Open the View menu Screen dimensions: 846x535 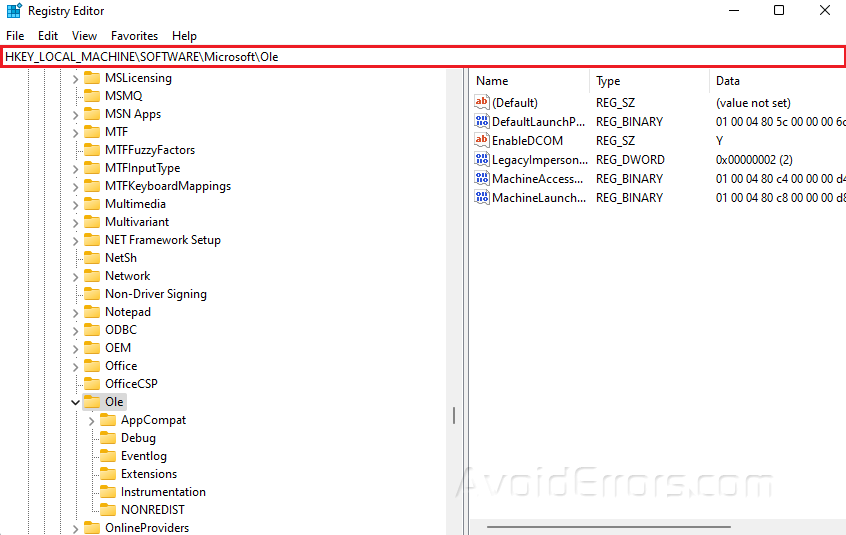click(84, 36)
